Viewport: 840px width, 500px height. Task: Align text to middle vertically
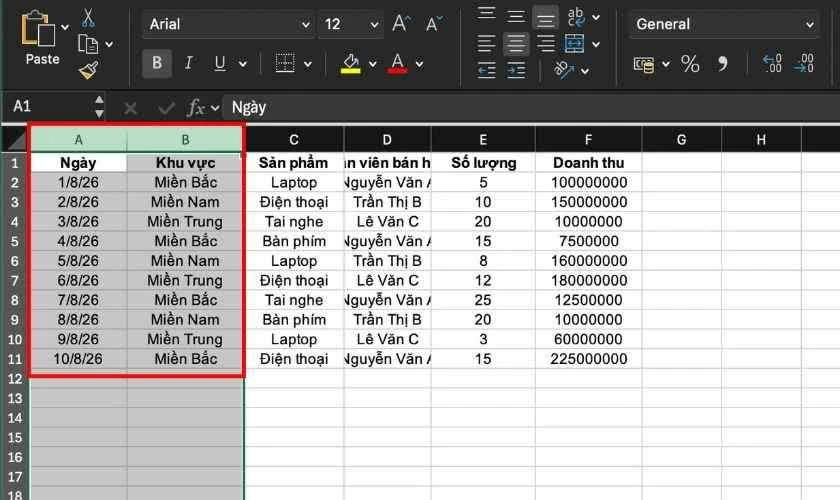516,17
